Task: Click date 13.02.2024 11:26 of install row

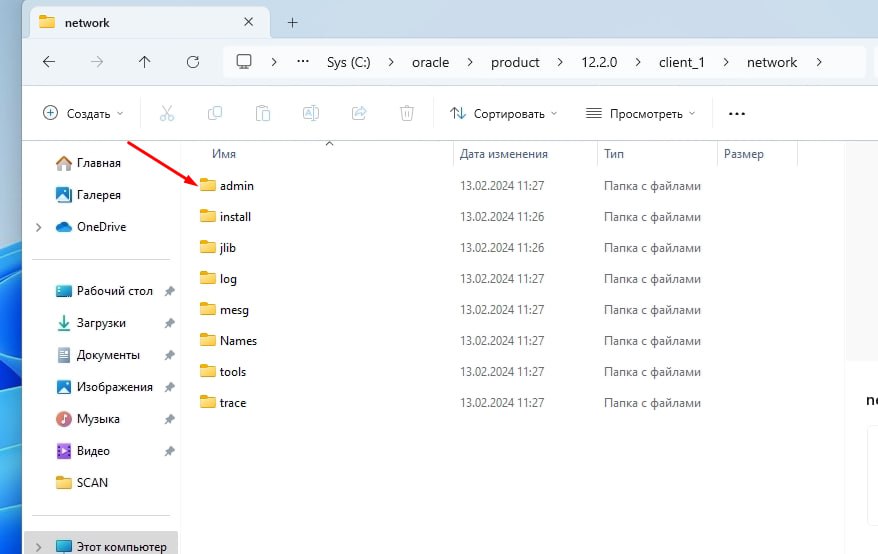Action: (502, 216)
